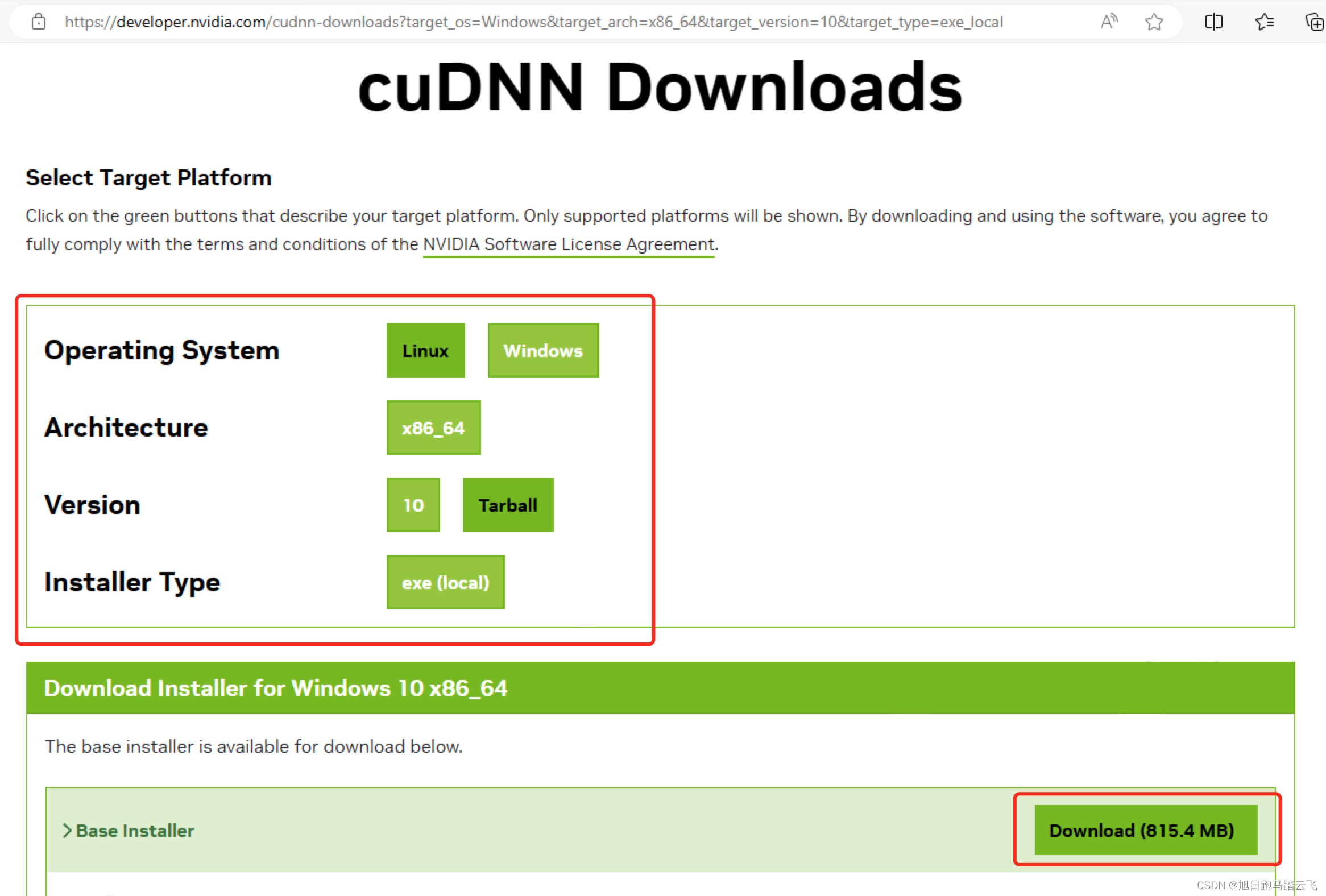Open the split screen icon
This screenshot has width=1326, height=896.
coord(1213,22)
